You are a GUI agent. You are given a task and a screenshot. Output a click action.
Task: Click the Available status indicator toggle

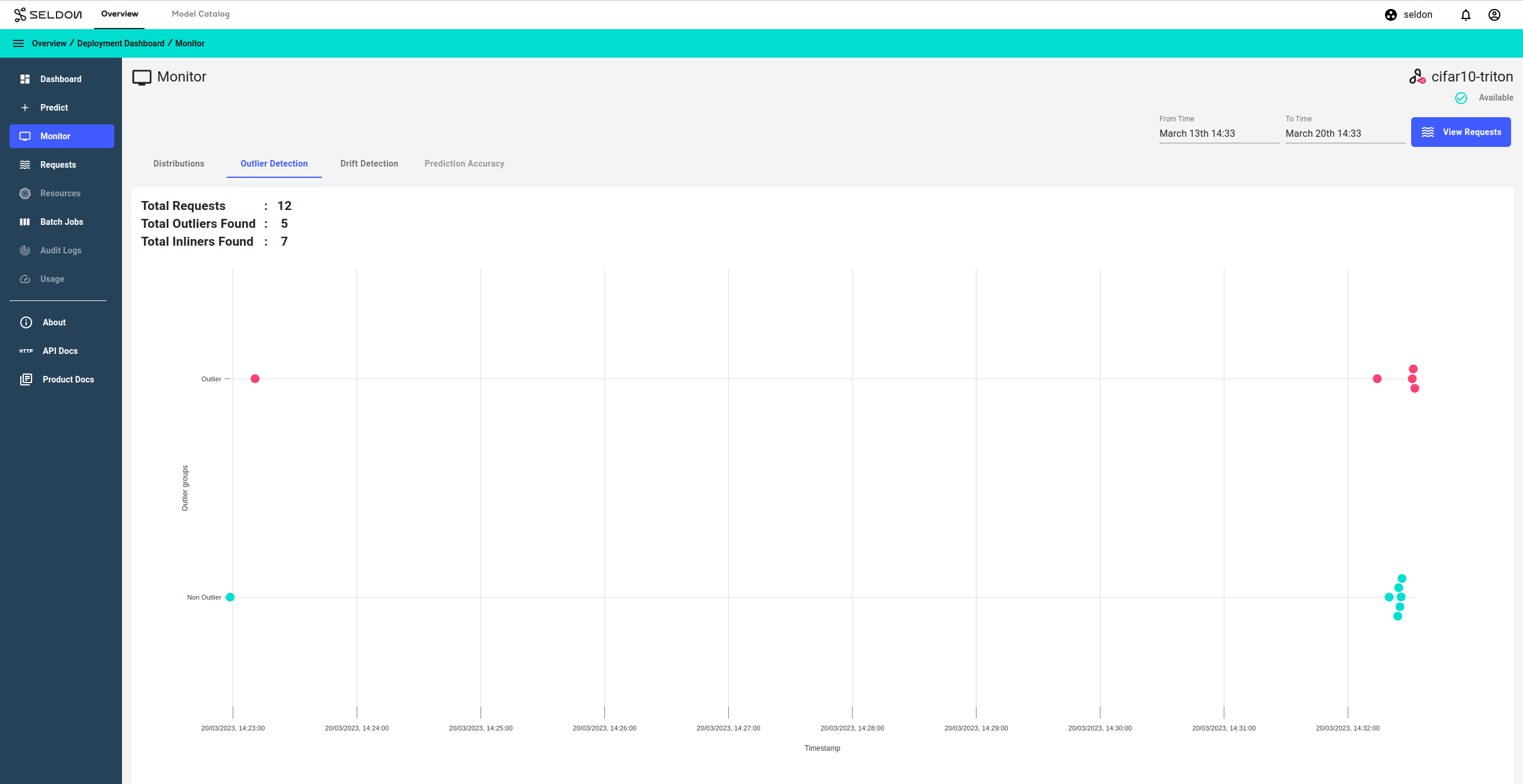pos(1462,97)
